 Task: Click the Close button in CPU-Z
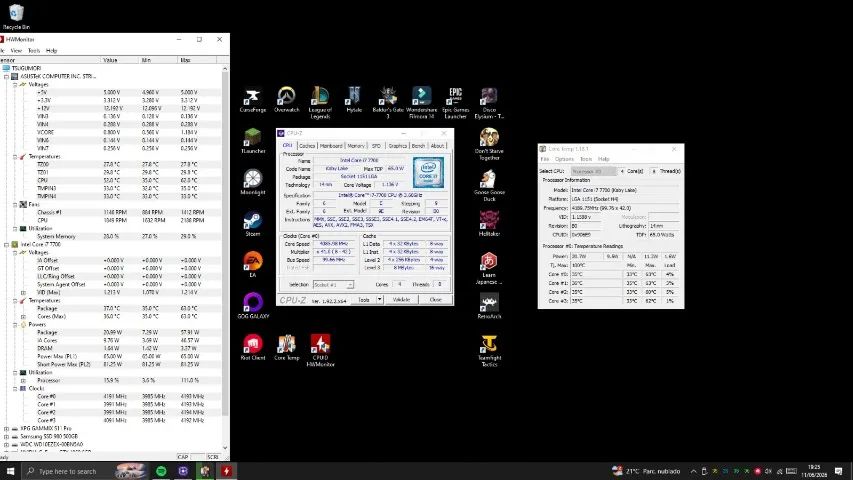pyautogui.click(x=436, y=300)
